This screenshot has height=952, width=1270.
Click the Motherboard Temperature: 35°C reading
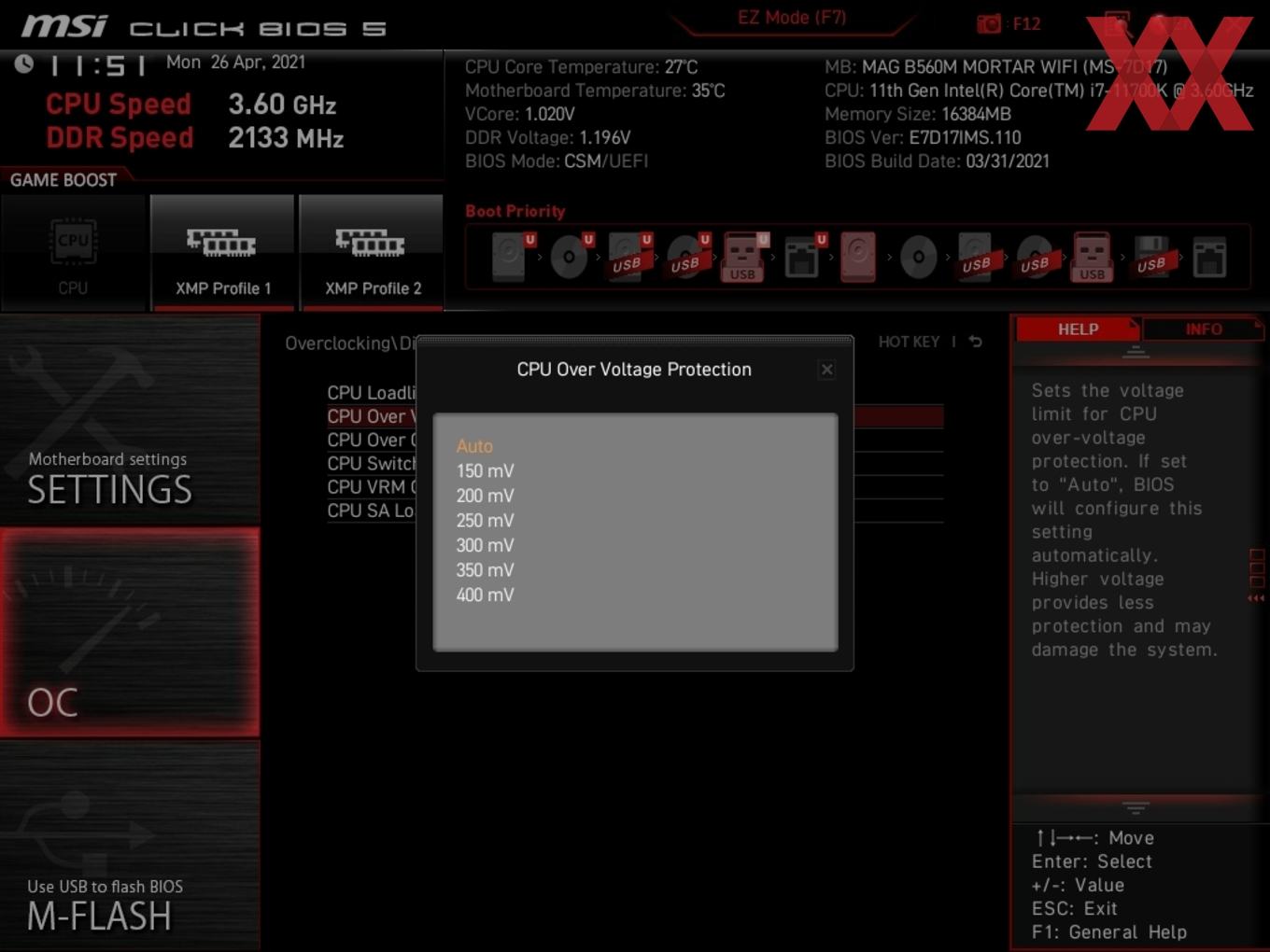pyautogui.click(x=595, y=91)
